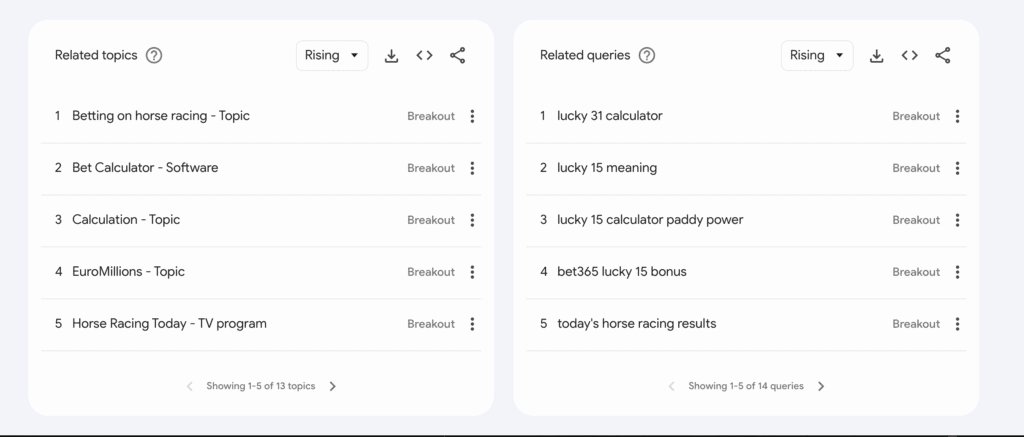
Task: Open more options for Betting on horse racing
Action: point(472,116)
